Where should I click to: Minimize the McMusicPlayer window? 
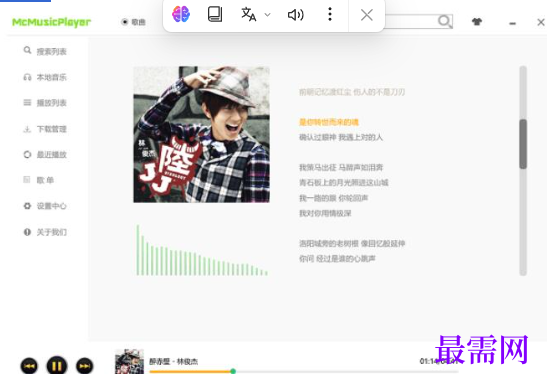pos(512,23)
